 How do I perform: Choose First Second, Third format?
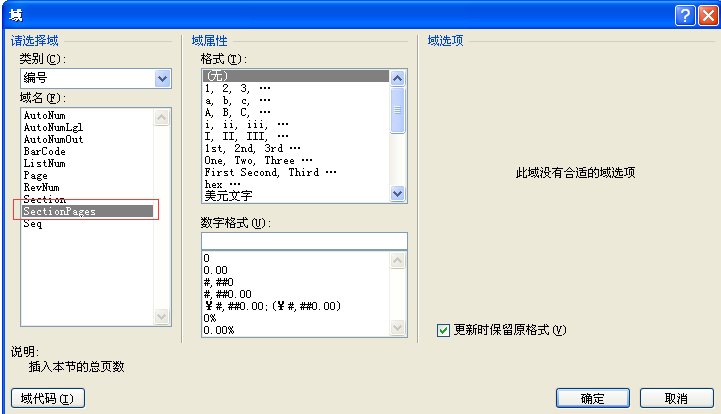click(270, 172)
